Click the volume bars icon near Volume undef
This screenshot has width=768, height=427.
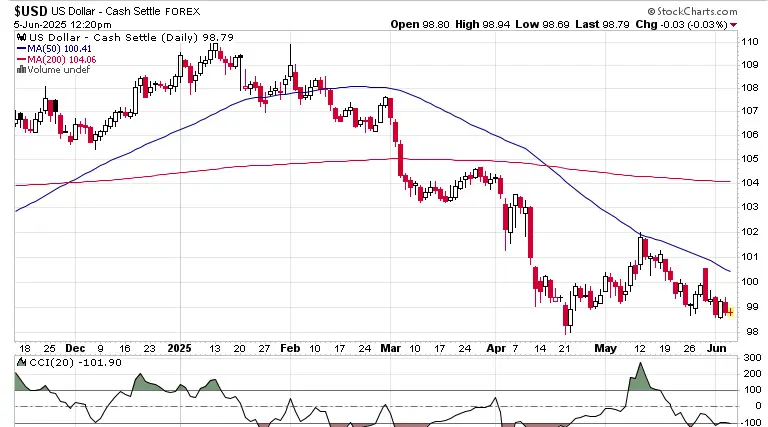pos(22,70)
